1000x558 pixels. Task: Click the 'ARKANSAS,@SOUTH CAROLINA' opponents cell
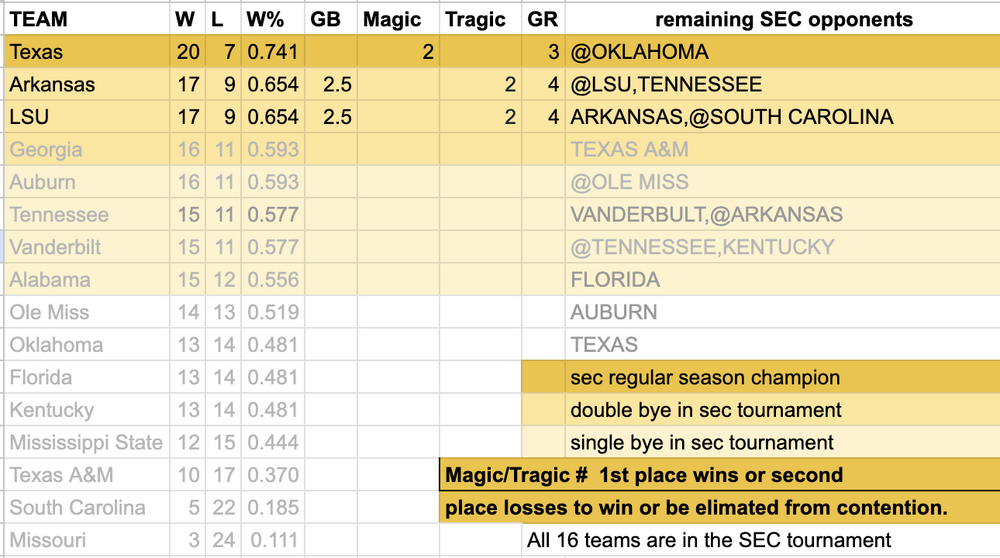(783, 117)
